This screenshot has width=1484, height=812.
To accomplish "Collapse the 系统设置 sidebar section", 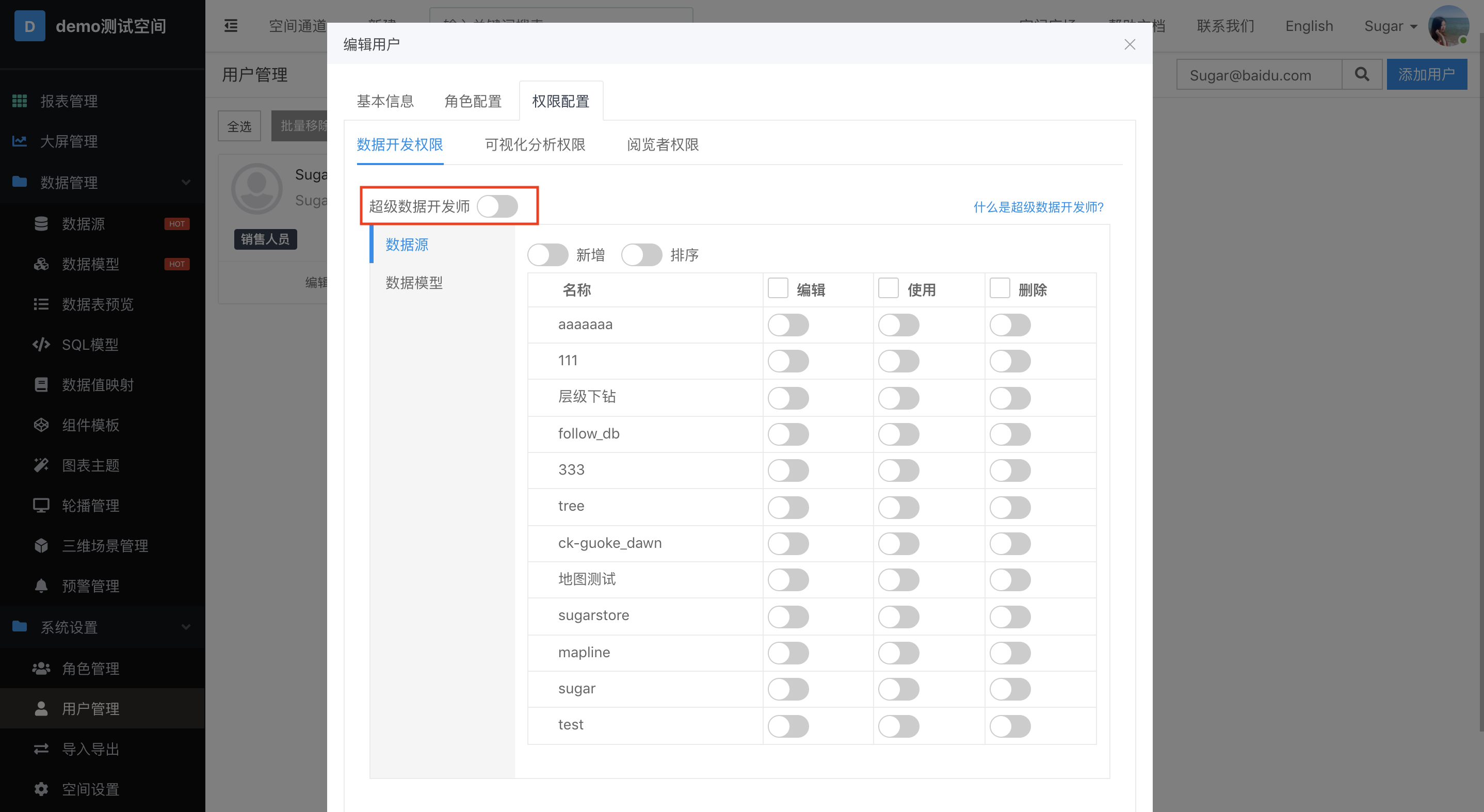I will click(186, 627).
